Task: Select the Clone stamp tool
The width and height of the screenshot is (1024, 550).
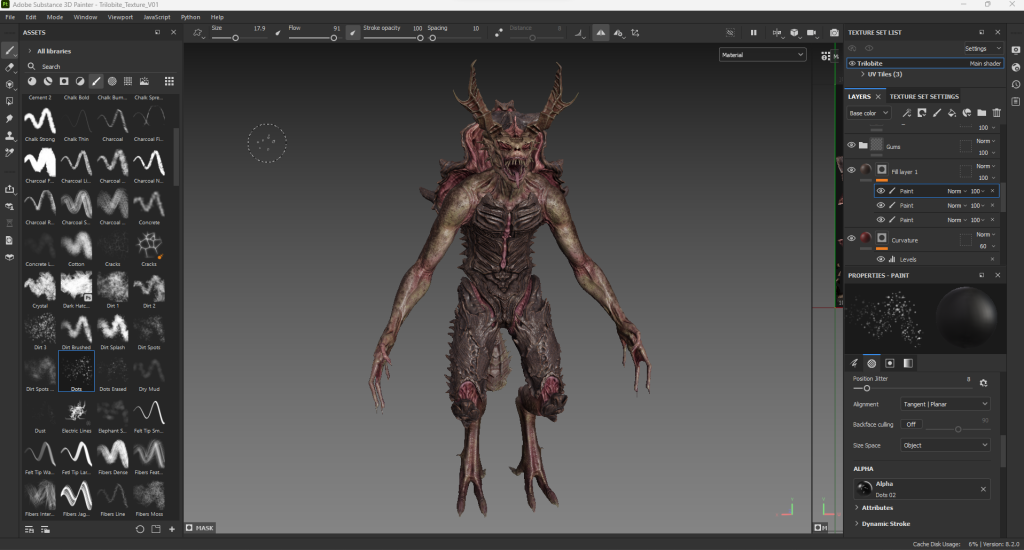Action: coord(10,135)
